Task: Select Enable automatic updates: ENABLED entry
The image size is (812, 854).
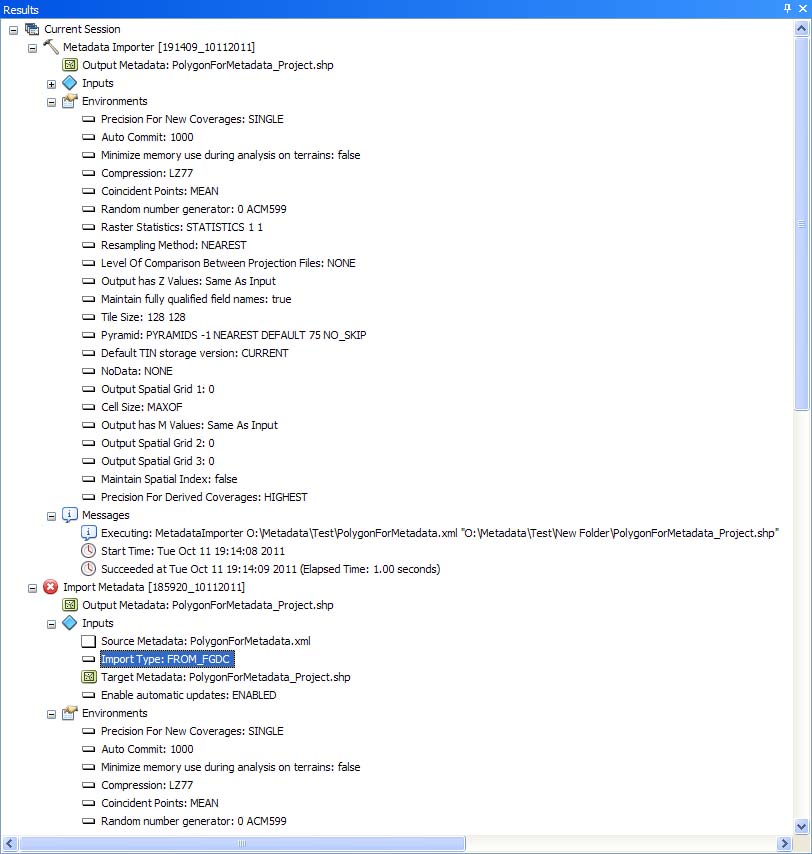Action: (x=188, y=695)
